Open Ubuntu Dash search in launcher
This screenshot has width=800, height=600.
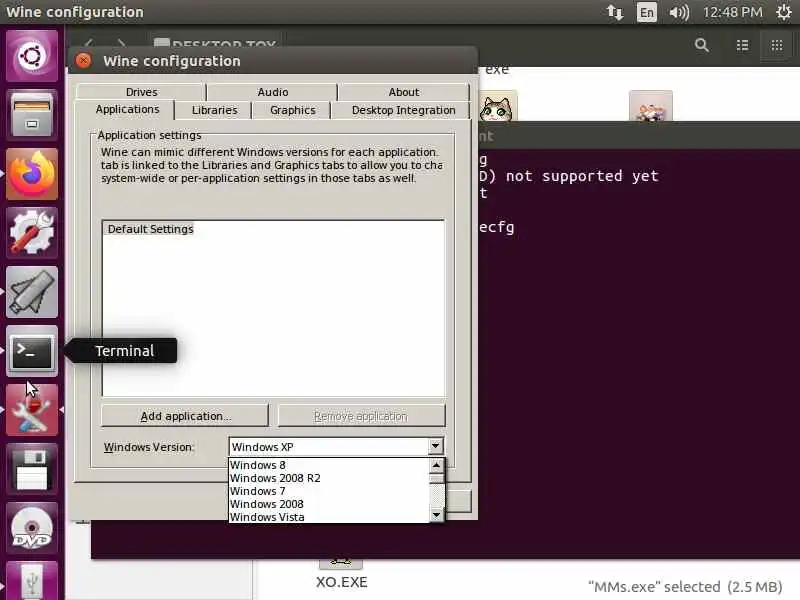[32, 56]
